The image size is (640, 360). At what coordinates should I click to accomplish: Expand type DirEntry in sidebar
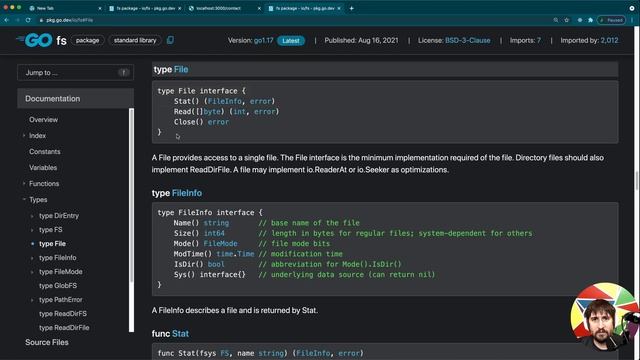(32, 216)
